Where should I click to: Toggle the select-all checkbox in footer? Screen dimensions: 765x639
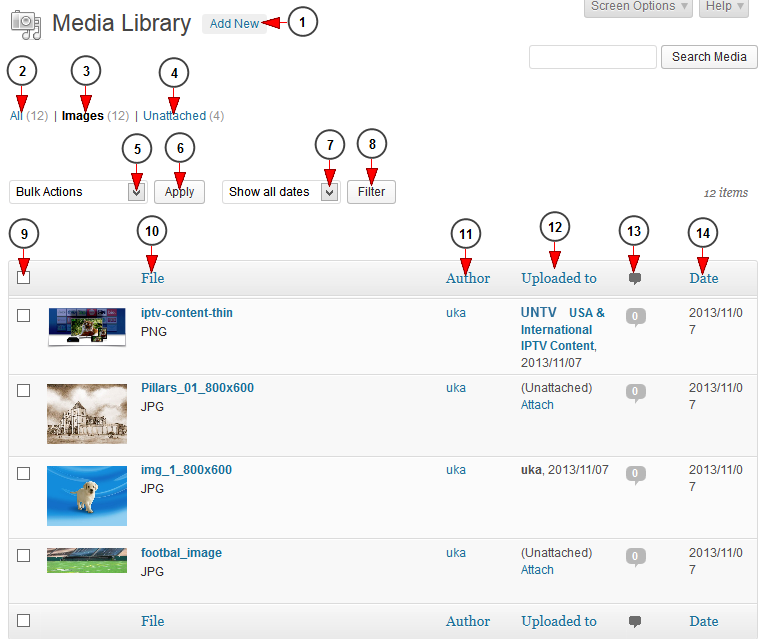23,620
